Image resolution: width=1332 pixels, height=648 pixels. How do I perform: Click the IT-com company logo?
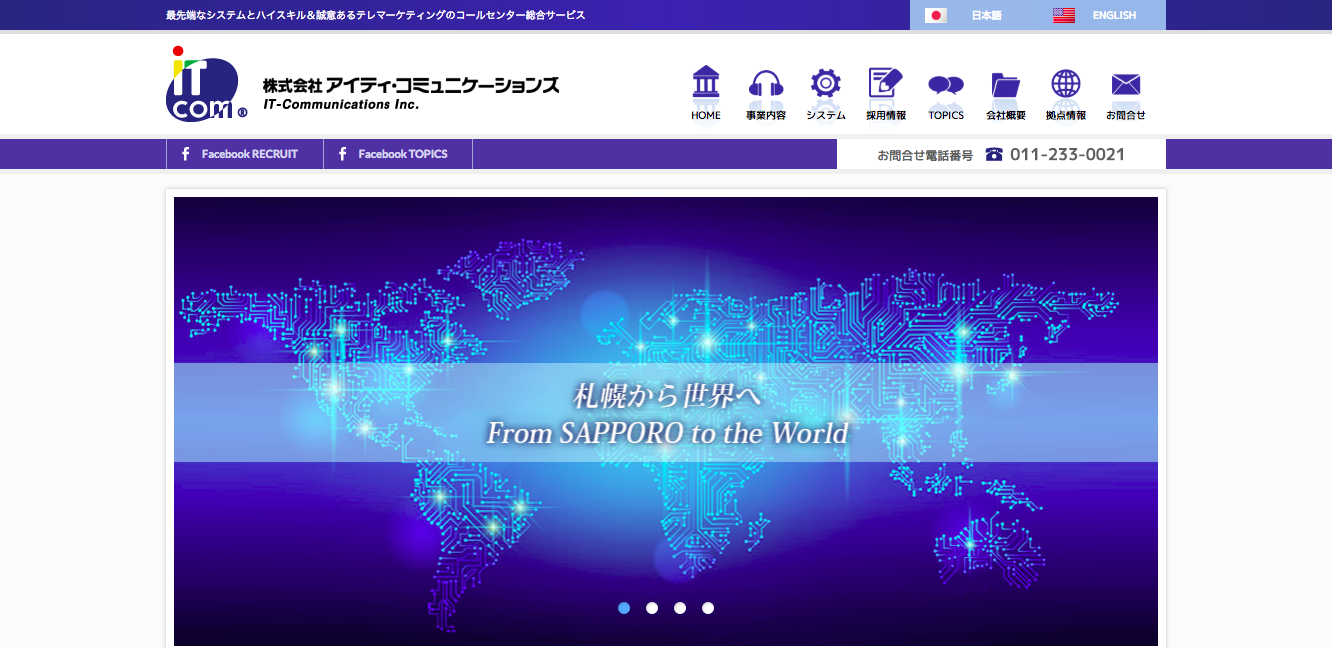coord(207,85)
